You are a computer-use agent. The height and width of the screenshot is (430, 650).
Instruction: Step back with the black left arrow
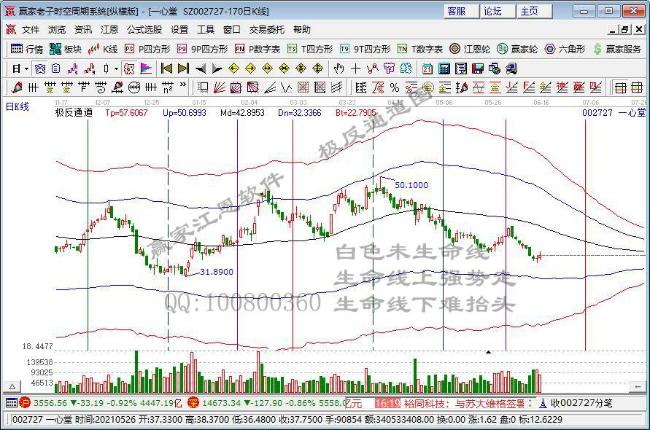point(200,68)
